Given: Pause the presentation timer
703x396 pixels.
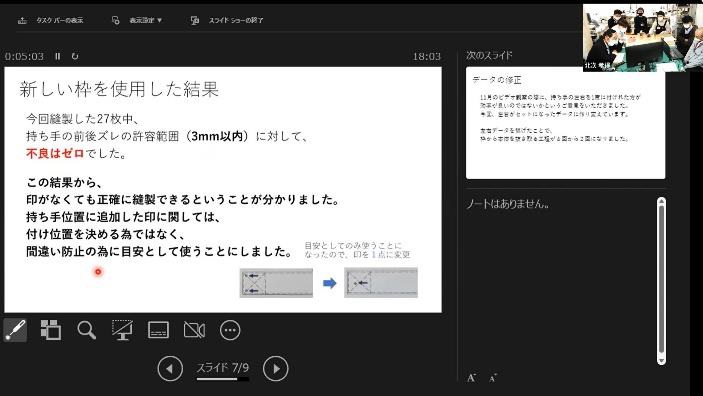Looking at the screenshot, I should pyautogui.click(x=57, y=56).
